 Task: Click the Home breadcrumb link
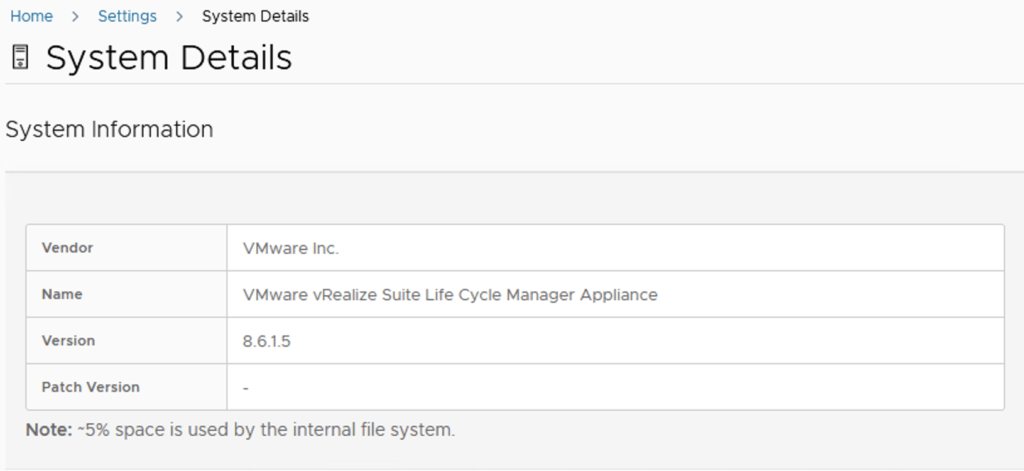pos(31,16)
